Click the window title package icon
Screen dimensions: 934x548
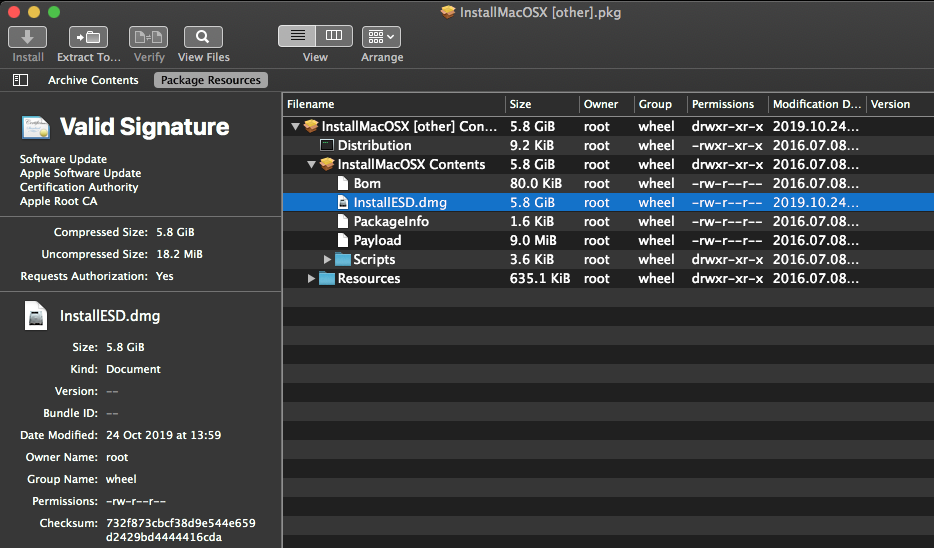point(448,12)
